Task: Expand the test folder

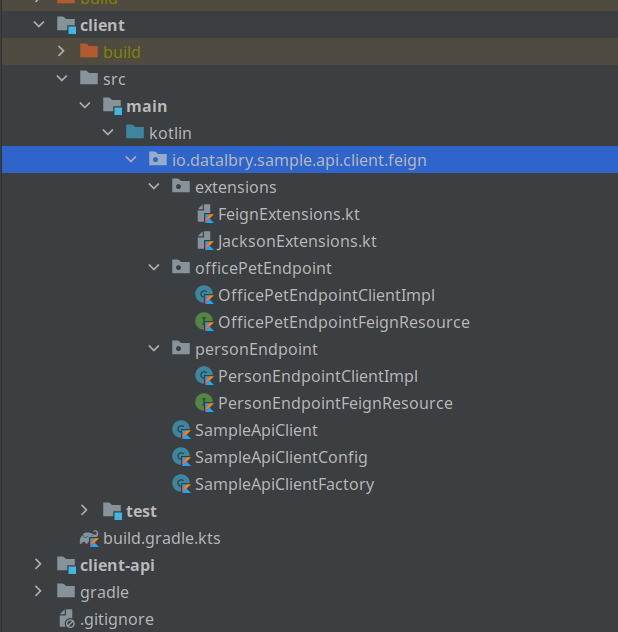Action: (85, 511)
